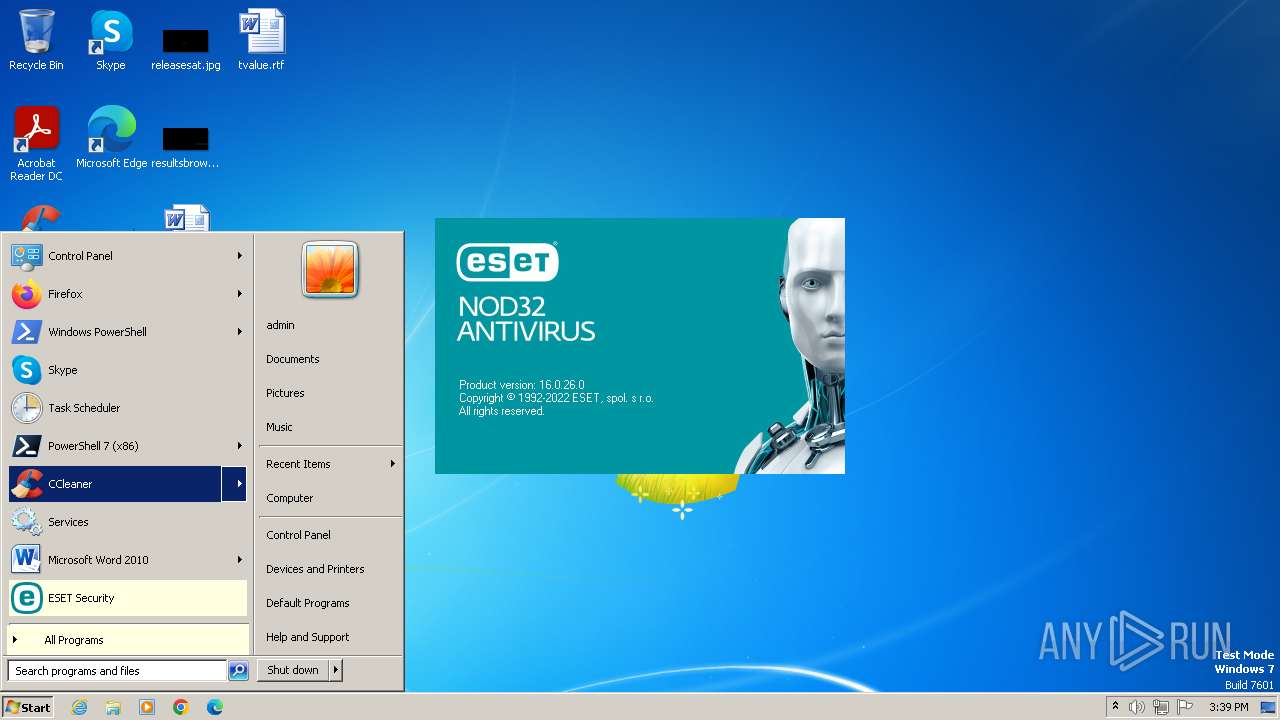The image size is (1280, 720).
Task: Click Firefox icon in Start menu
Action: pyautogui.click(x=26, y=294)
